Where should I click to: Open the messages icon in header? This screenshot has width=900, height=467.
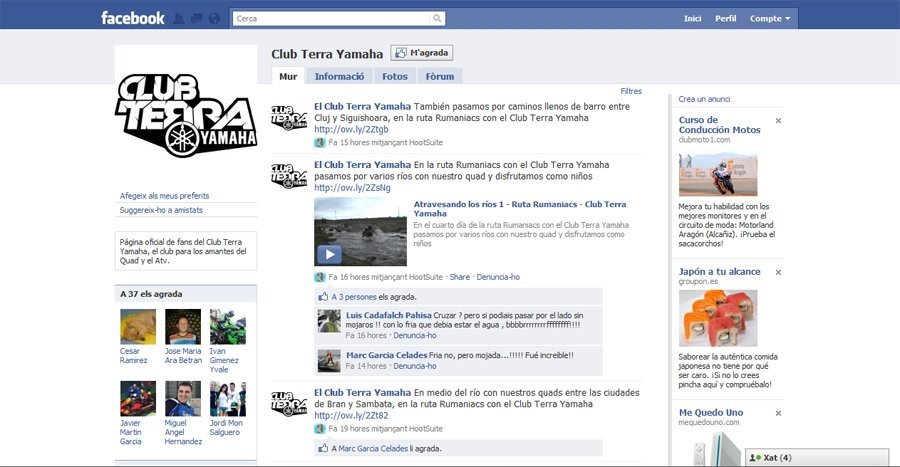tap(196, 18)
